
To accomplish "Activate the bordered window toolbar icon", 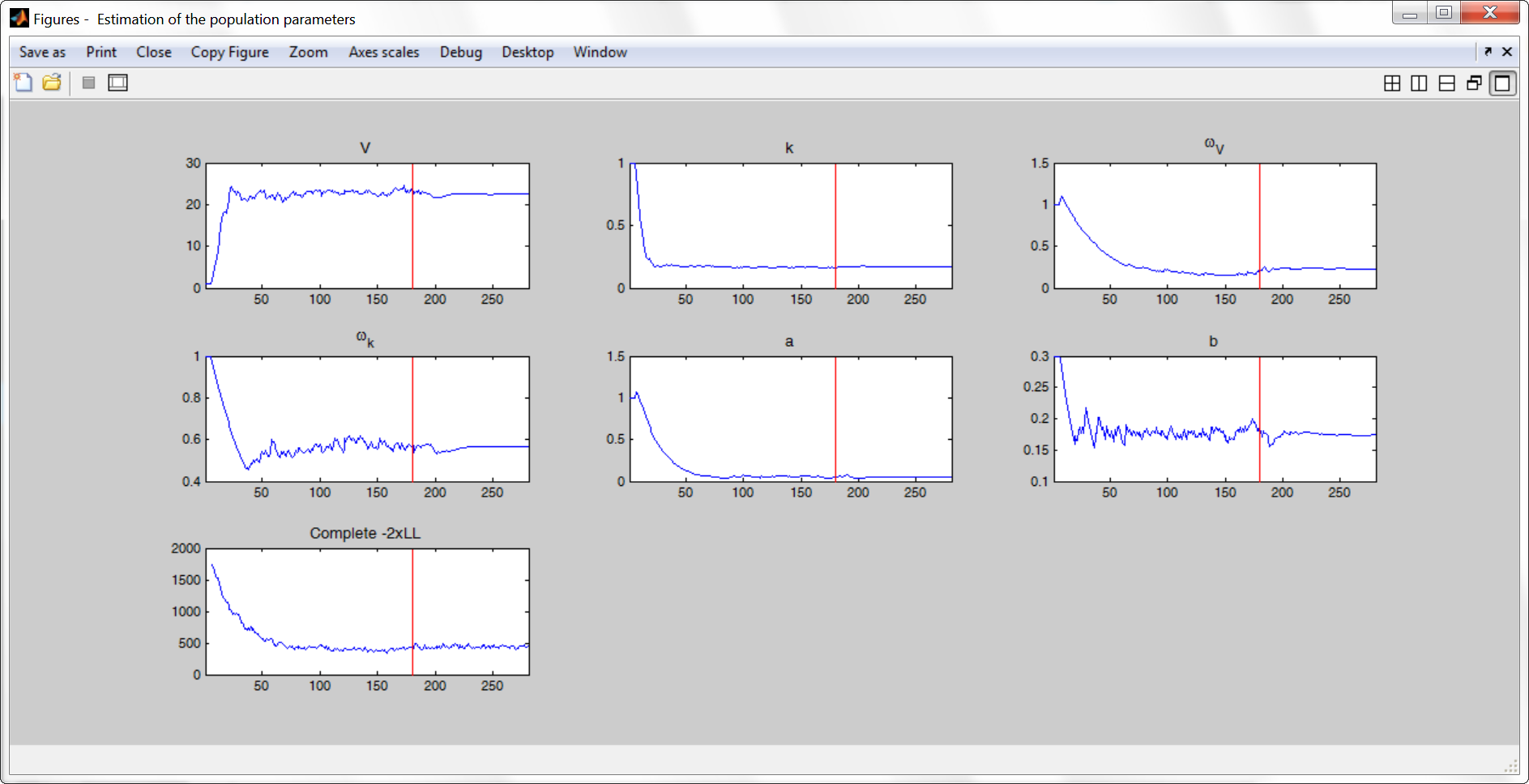I will coord(117,82).
